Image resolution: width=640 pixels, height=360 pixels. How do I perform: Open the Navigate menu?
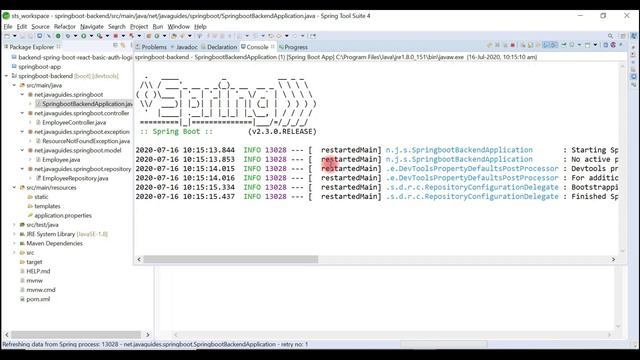click(x=92, y=27)
